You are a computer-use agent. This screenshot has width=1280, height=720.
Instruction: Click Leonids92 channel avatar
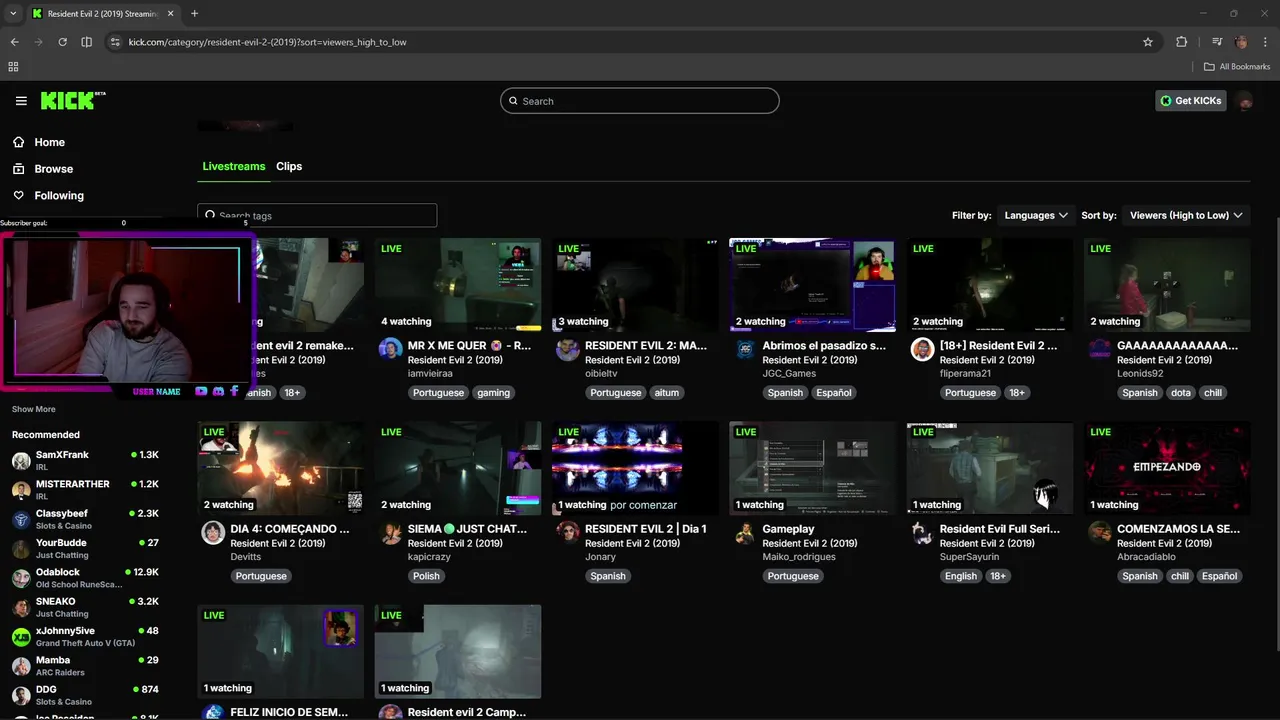(x=1099, y=349)
